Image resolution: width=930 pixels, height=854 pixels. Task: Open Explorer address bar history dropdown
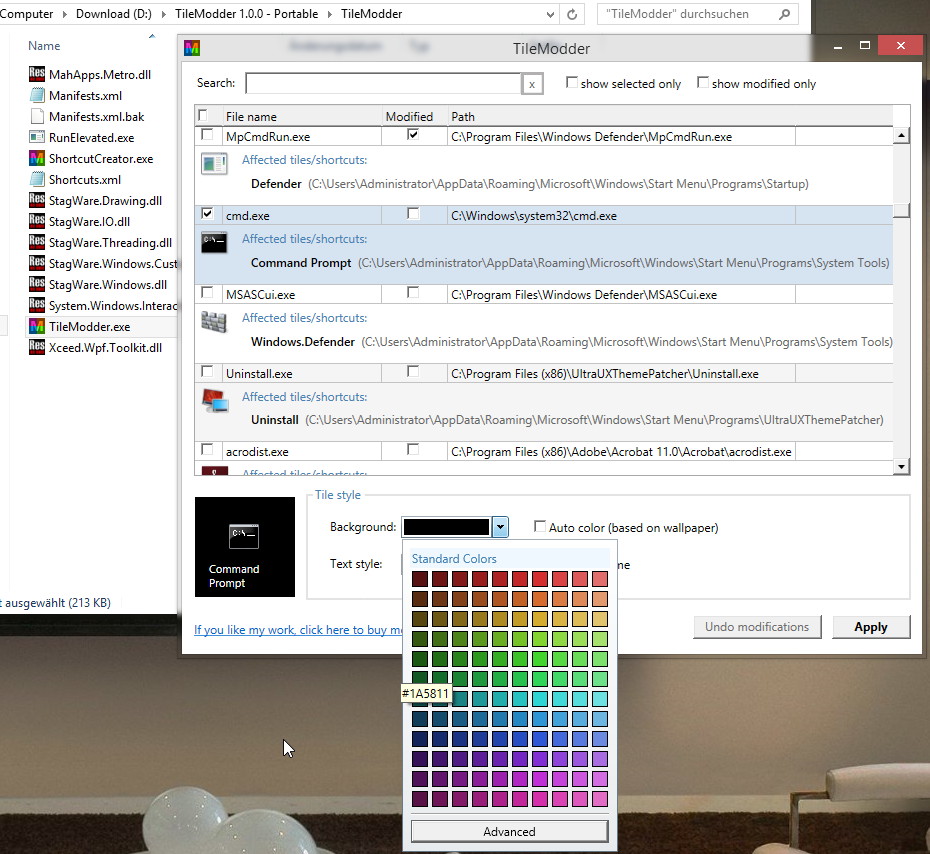tap(550, 14)
